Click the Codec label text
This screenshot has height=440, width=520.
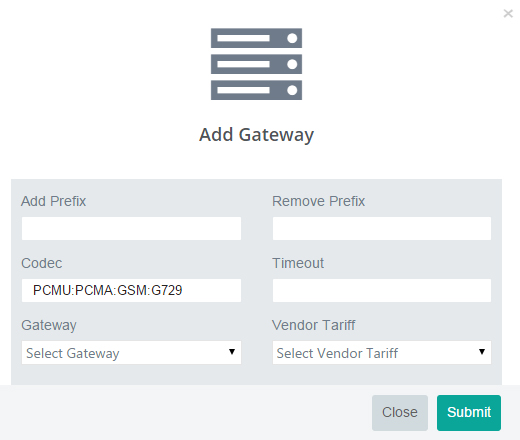coord(42,263)
